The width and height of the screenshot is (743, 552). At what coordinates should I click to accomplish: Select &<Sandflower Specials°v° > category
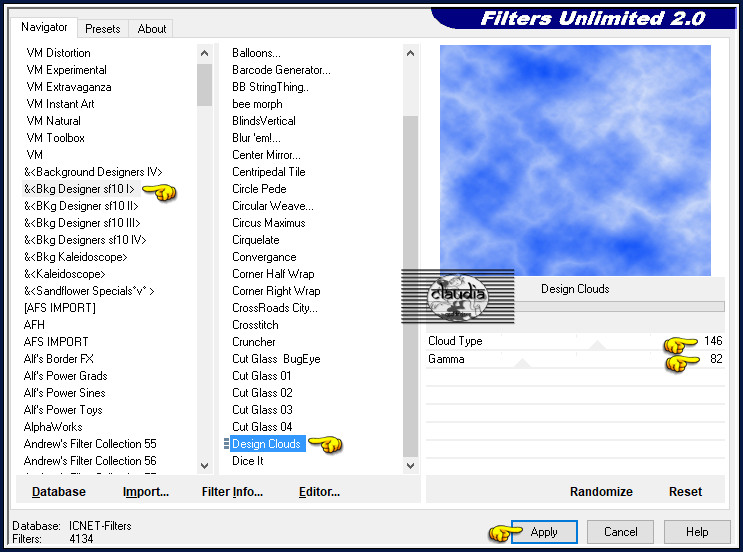coord(89,291)
